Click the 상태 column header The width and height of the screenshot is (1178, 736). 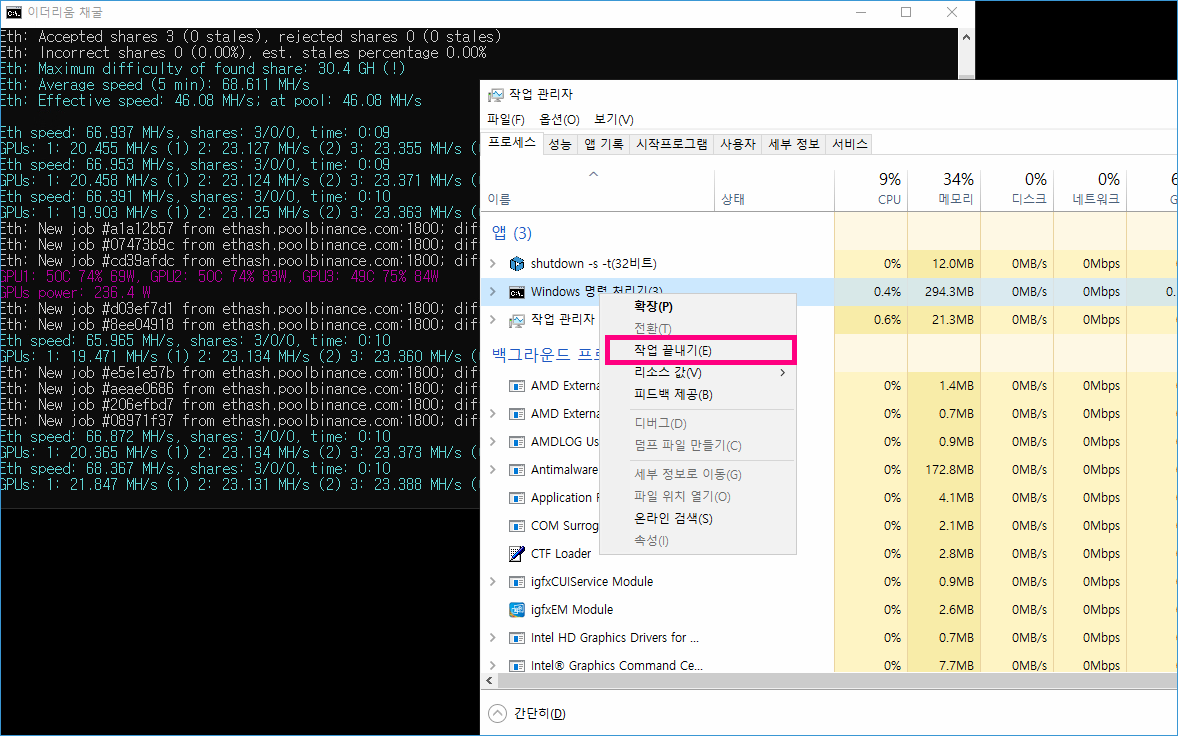point(775,190)
